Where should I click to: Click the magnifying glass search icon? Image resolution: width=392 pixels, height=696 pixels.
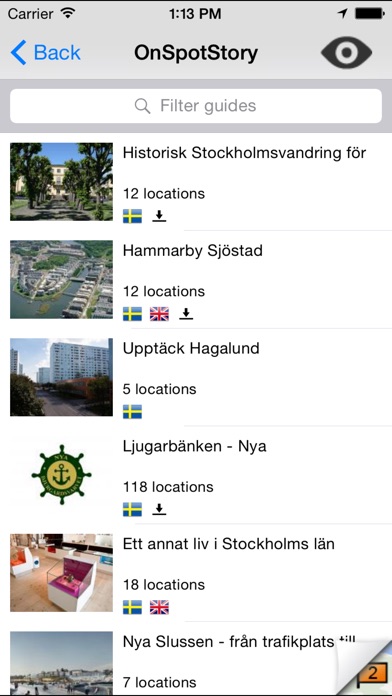point(142,106)
